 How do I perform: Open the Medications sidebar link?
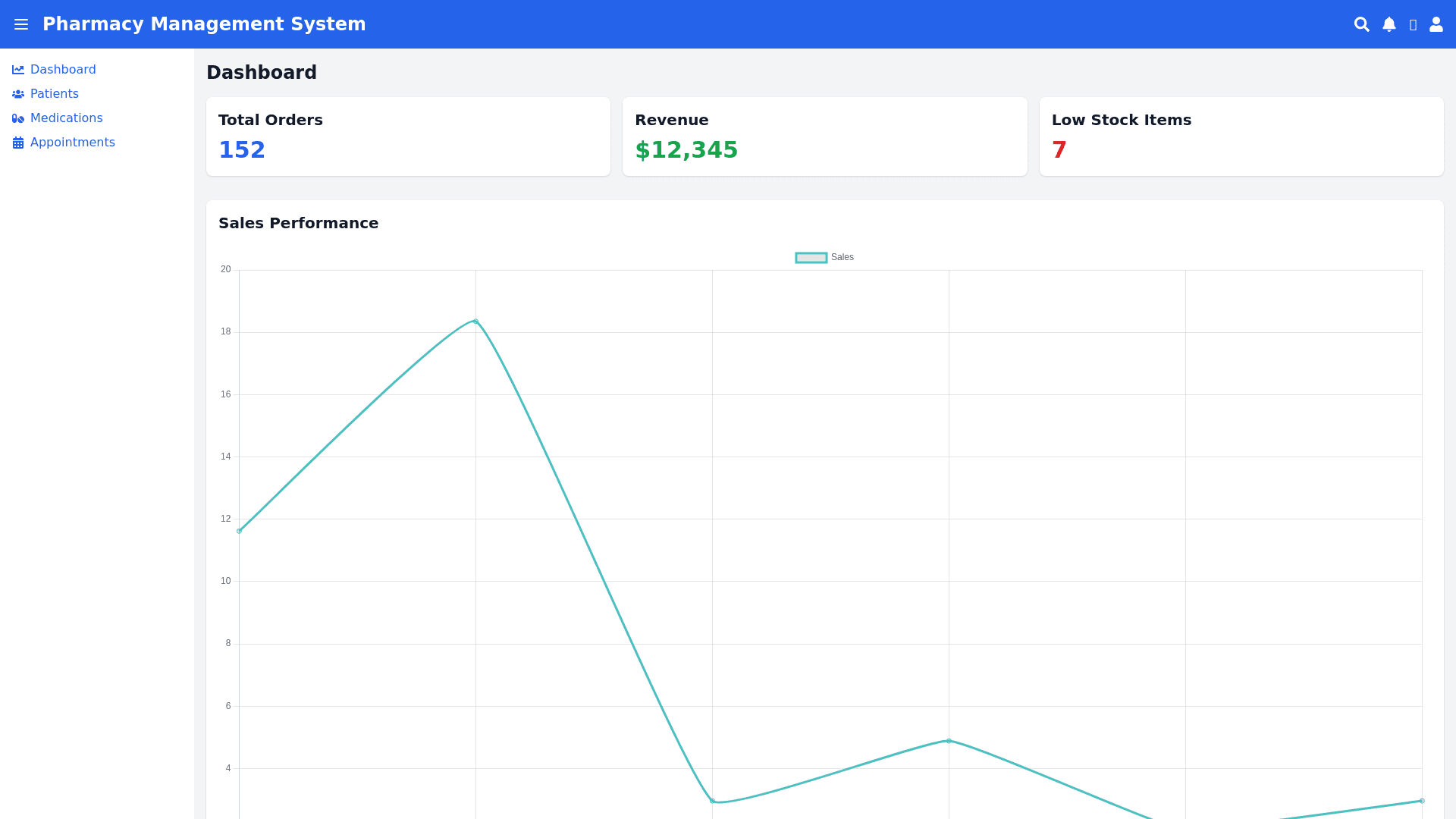click(x=67, y=118)
